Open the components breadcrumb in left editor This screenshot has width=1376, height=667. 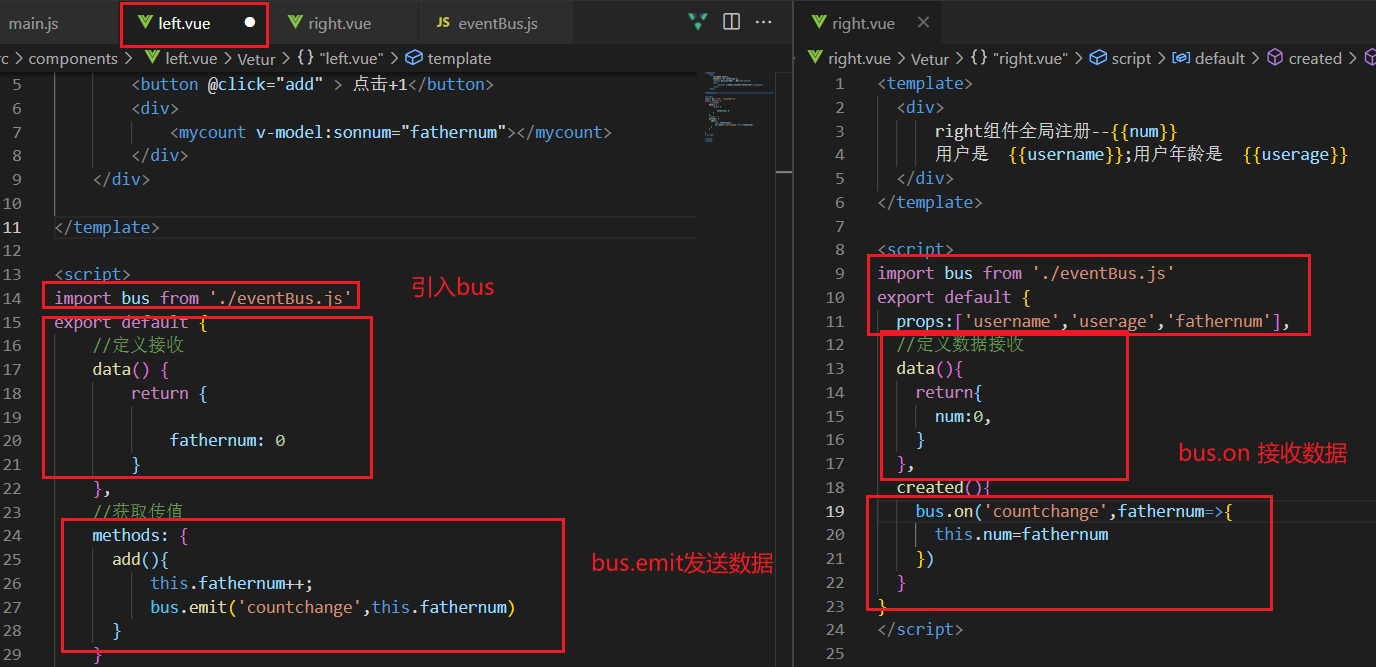click(73, 58)
